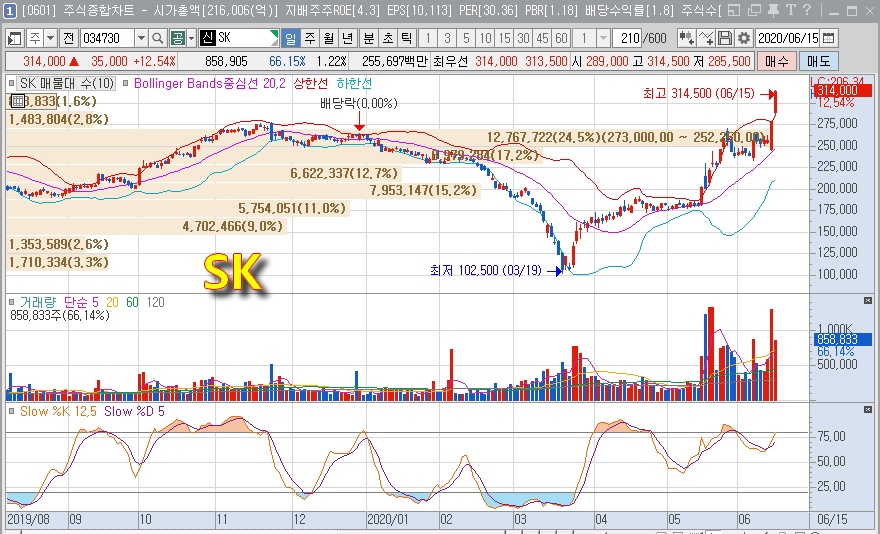
Task: Click the title bar duplicate window icon
Action: (755, 10)
